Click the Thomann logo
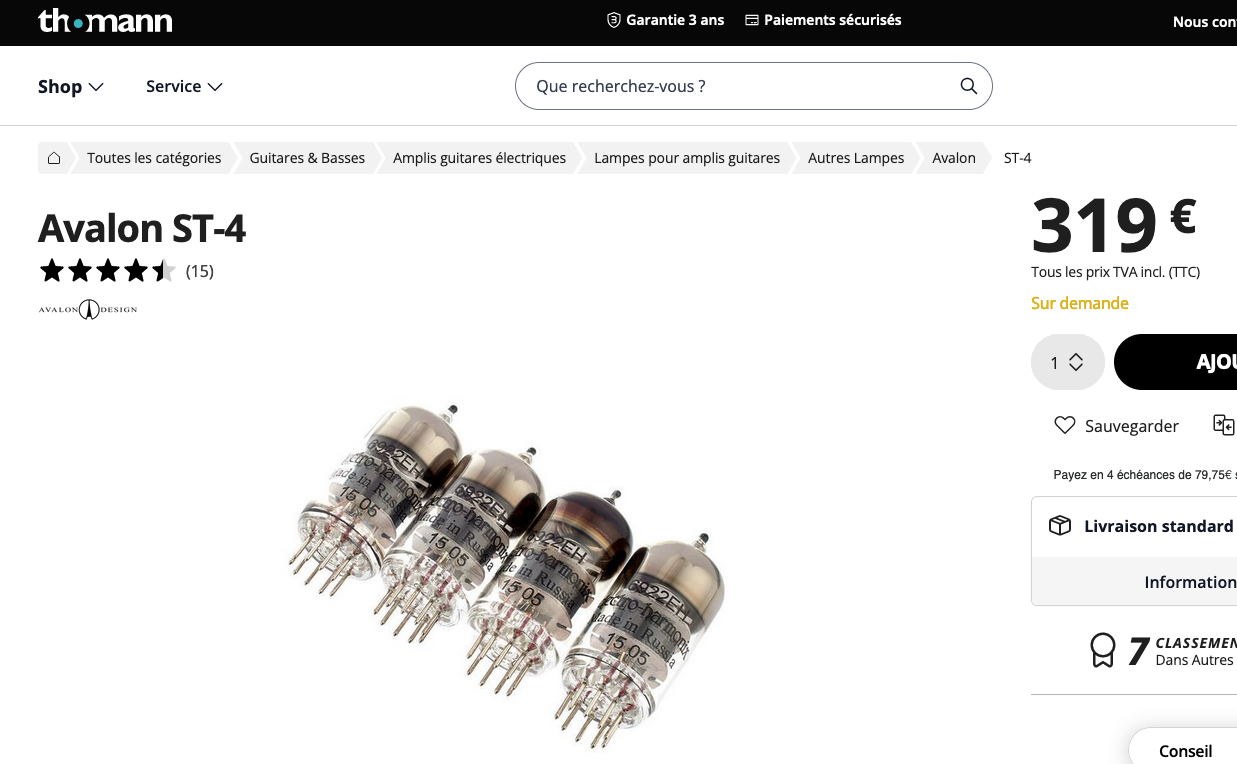The width and height of the screenshot is (1237, 764). pos(105,21)
